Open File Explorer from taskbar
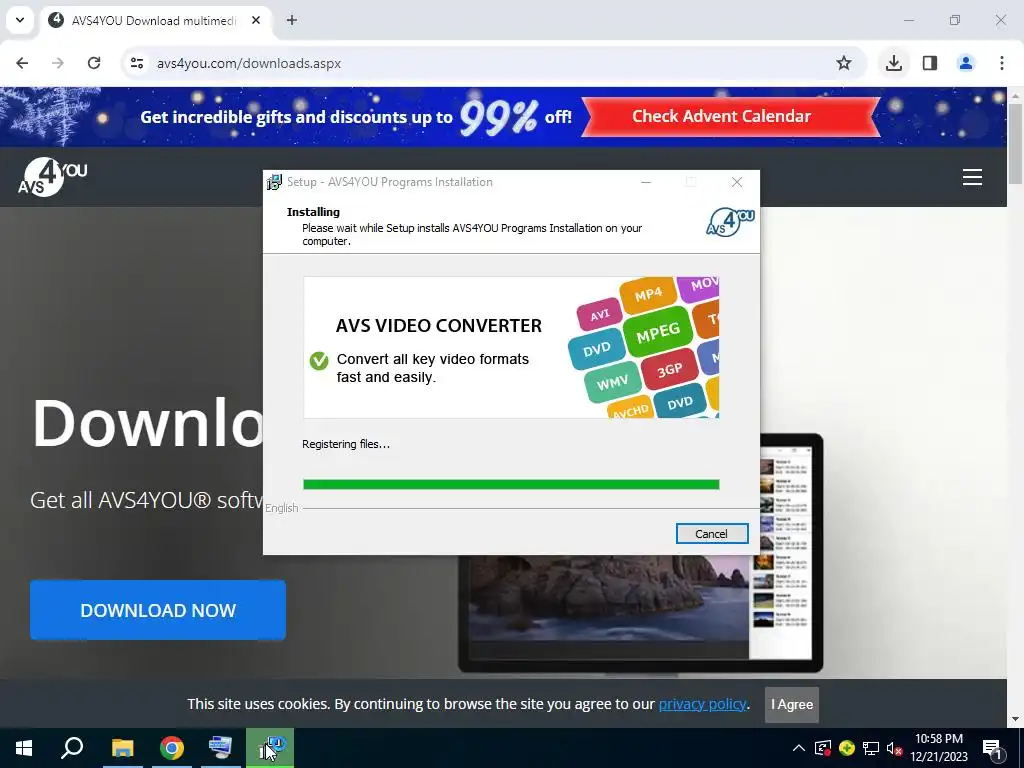Viewport: 1024px width, 768px height. coord(122,748)
